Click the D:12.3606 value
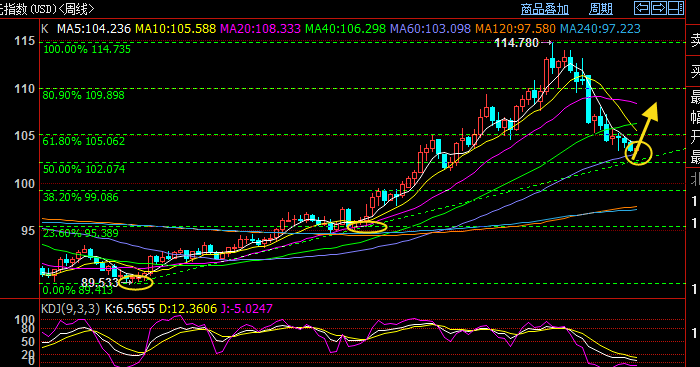Screen dimensions: 700x367 188,309
